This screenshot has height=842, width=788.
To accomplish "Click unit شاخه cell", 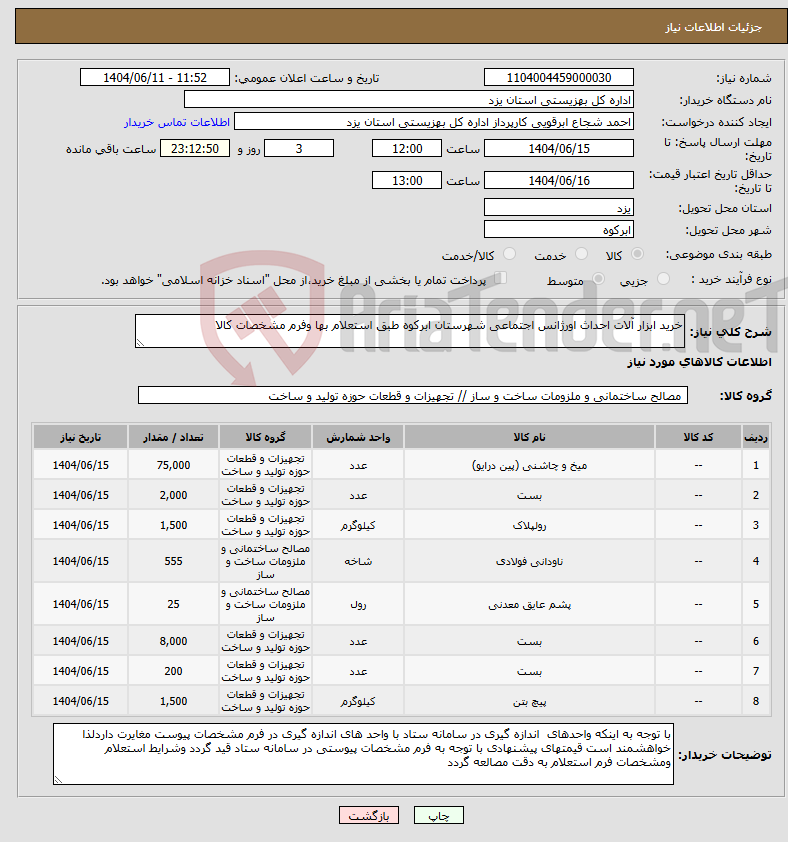I will click(x=358, y=561).
